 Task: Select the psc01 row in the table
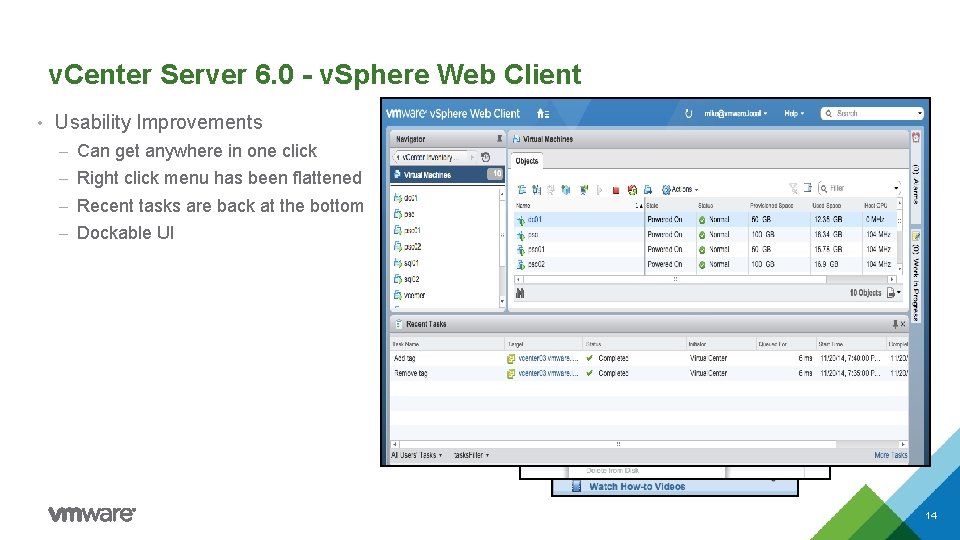coord(707,249)
